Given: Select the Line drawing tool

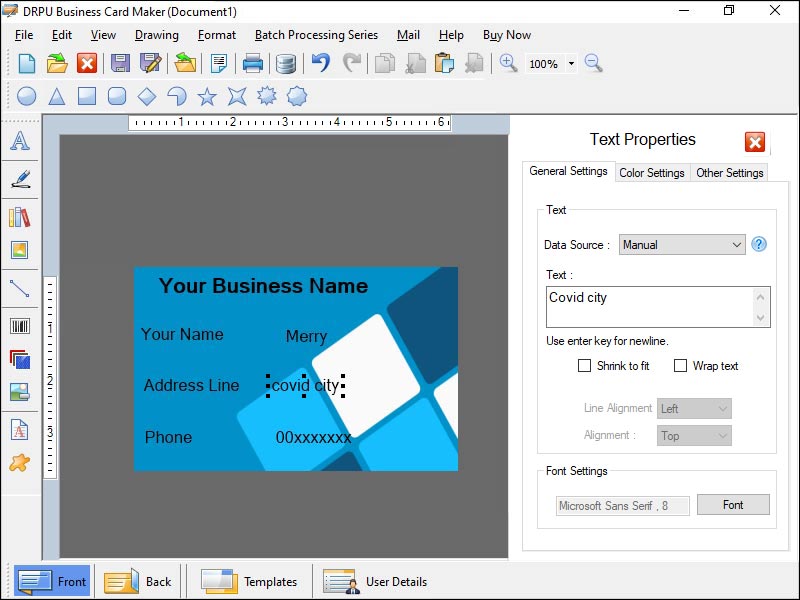Looking at the screenshot, I should coord(20,290).
